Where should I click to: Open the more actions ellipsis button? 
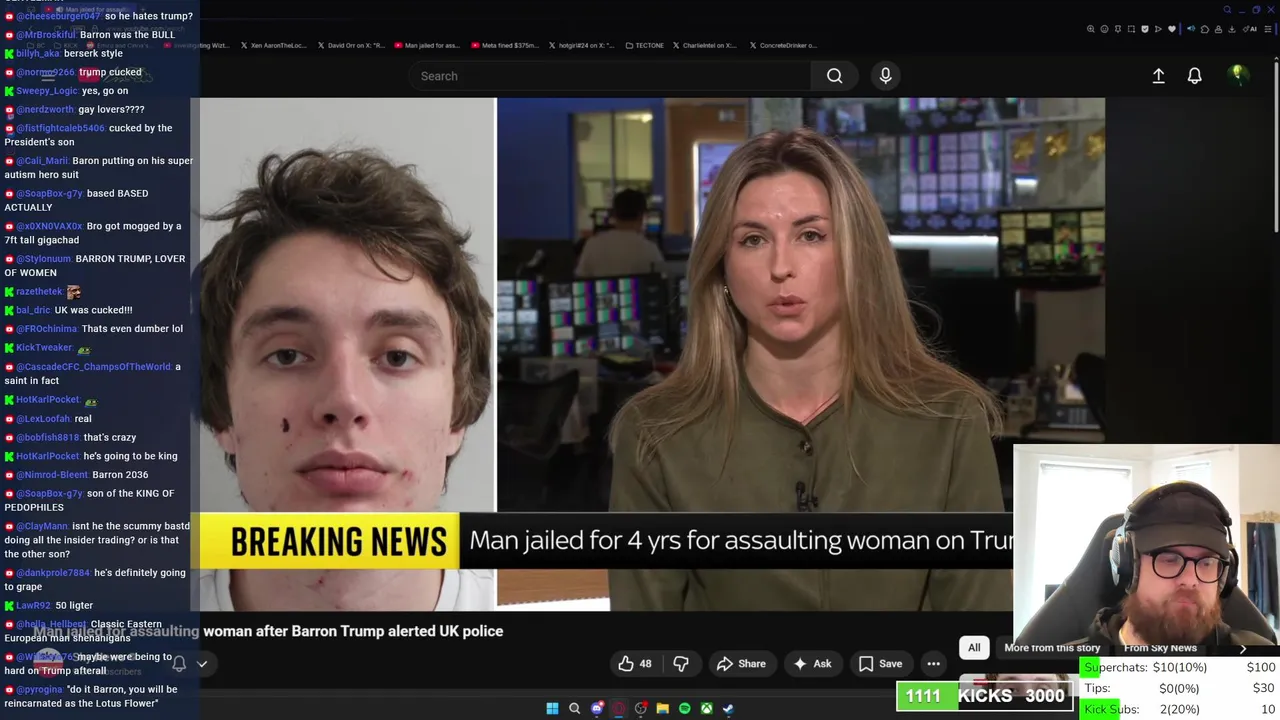(933, 664)
